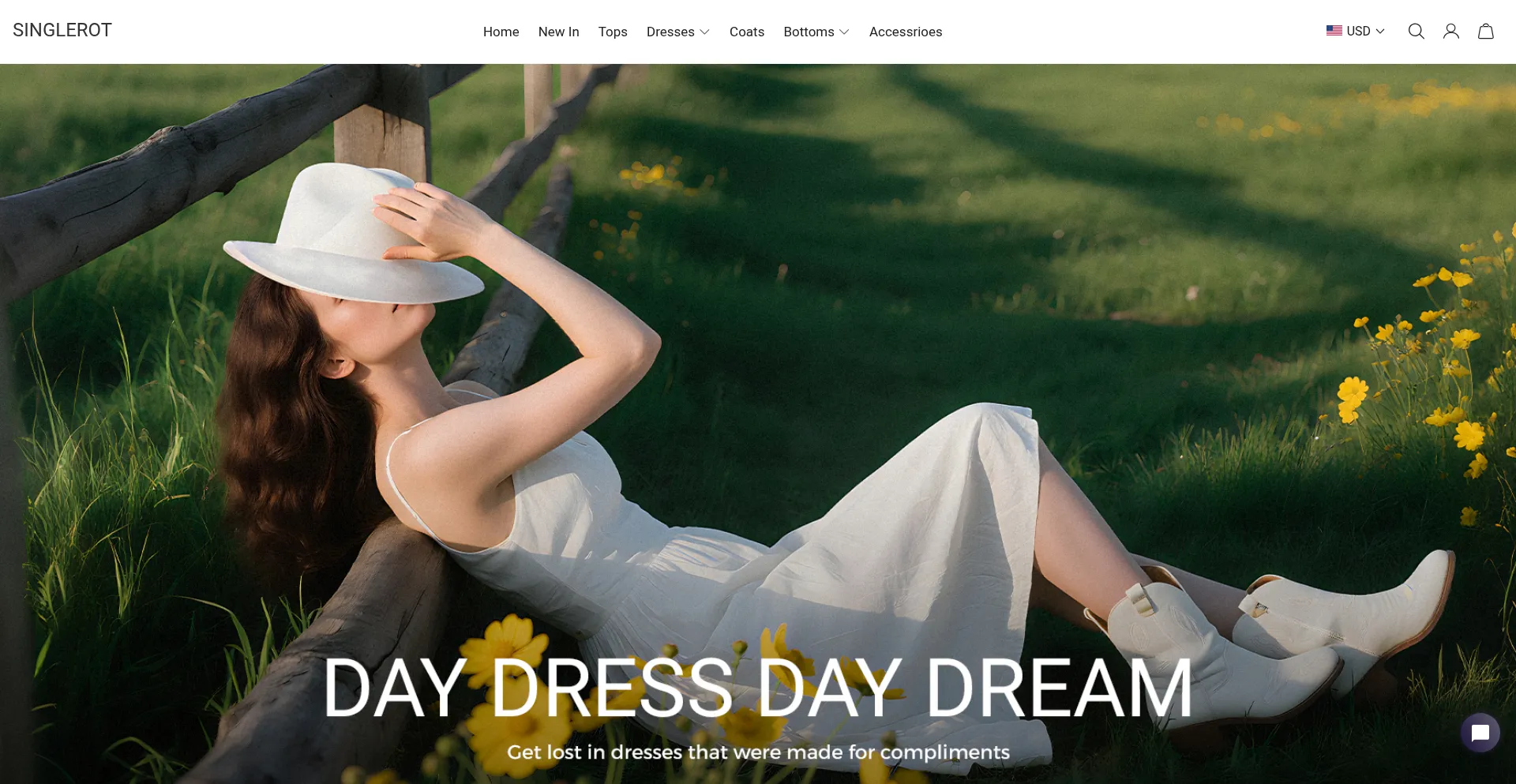Go to the Home menu item
The width and height of the screenshot is (1516, 784).
[501, 32]
